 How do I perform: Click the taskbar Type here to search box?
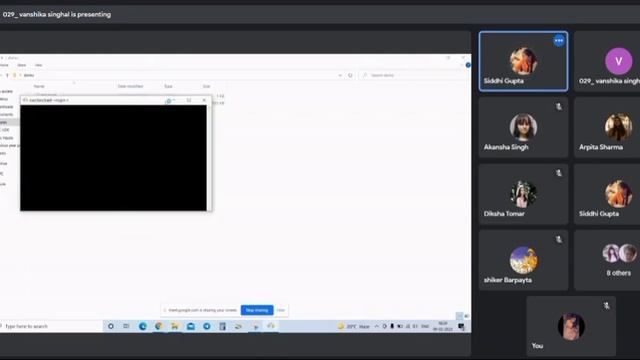(51, 326)
